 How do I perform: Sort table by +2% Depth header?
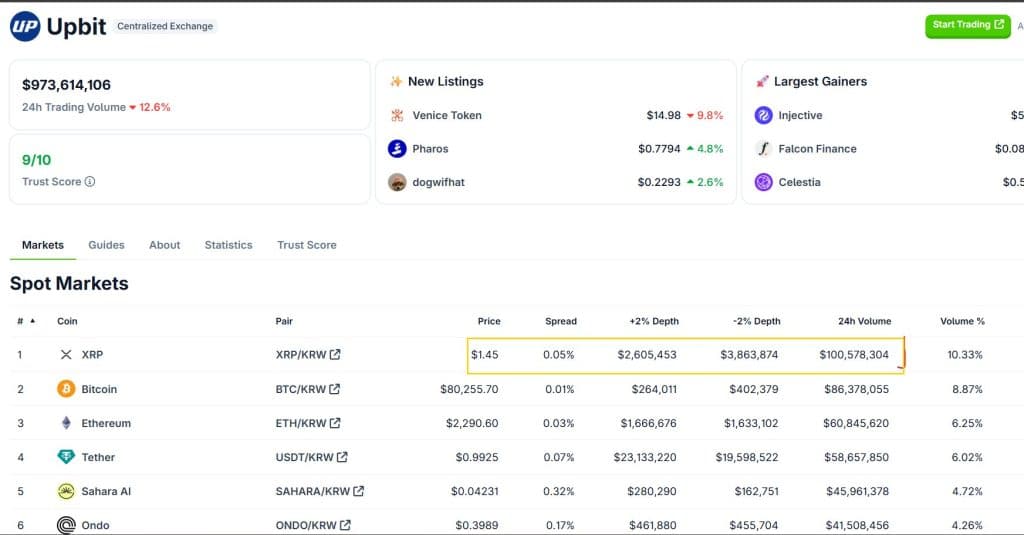[654, 321]
